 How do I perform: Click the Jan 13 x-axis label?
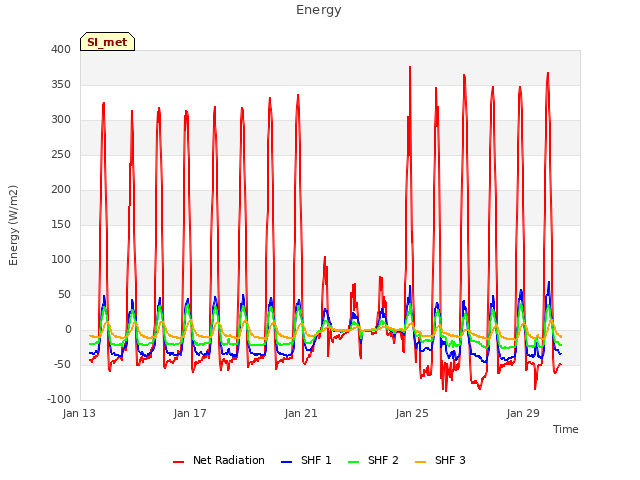[x=79, y=413]
